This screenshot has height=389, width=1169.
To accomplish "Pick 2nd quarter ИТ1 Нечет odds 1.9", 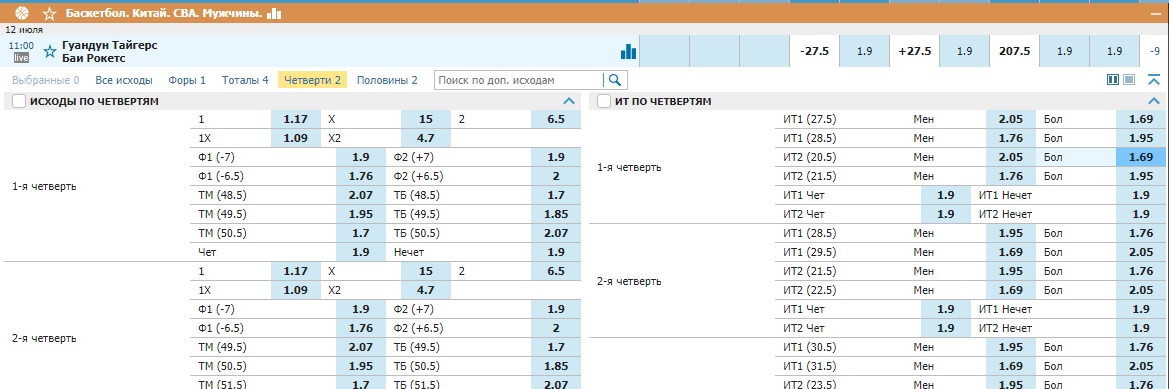I will tap(1141, 309).
